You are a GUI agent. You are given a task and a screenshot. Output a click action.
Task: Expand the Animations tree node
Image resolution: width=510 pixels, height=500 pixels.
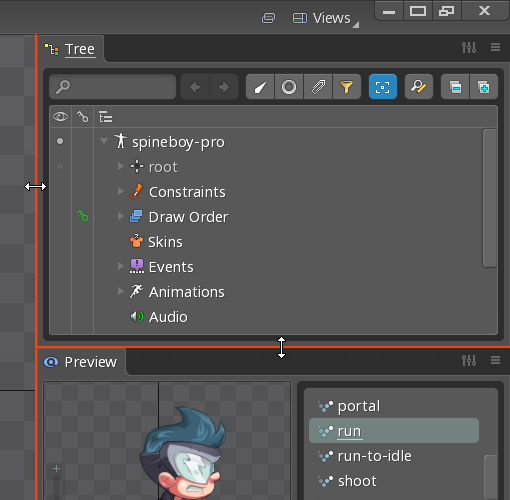point(121,291)
